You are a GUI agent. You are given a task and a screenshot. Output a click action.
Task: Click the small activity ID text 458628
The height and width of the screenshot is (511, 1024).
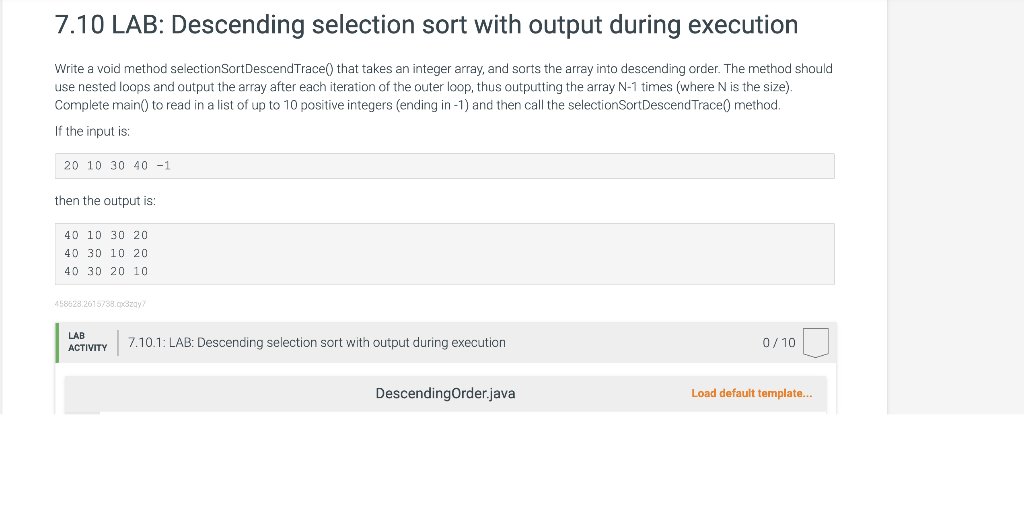(100, 302)
